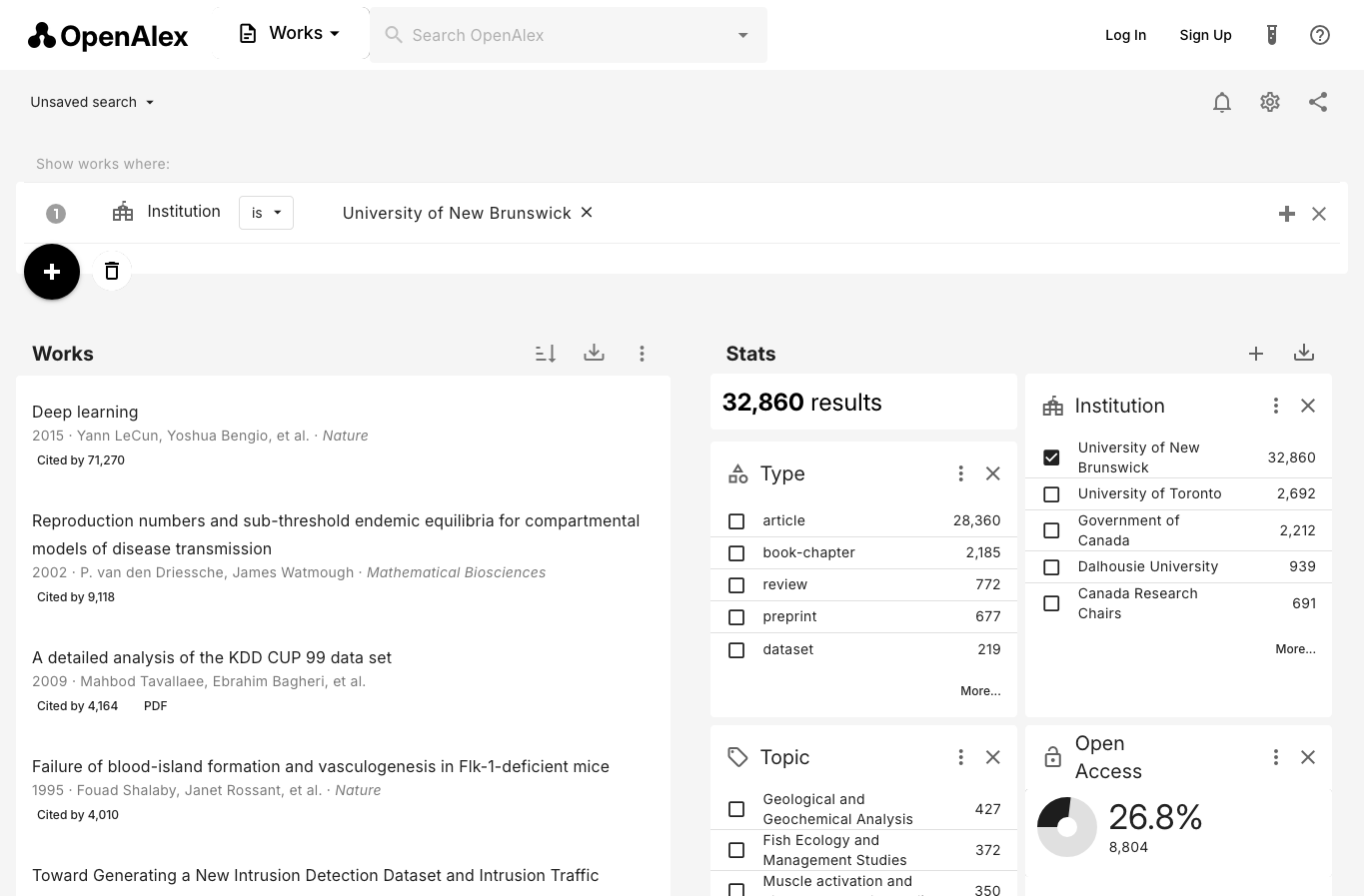The image size is (1364, 896).
Task: Delete the Institution filter row
Action: coord(1319,214)
